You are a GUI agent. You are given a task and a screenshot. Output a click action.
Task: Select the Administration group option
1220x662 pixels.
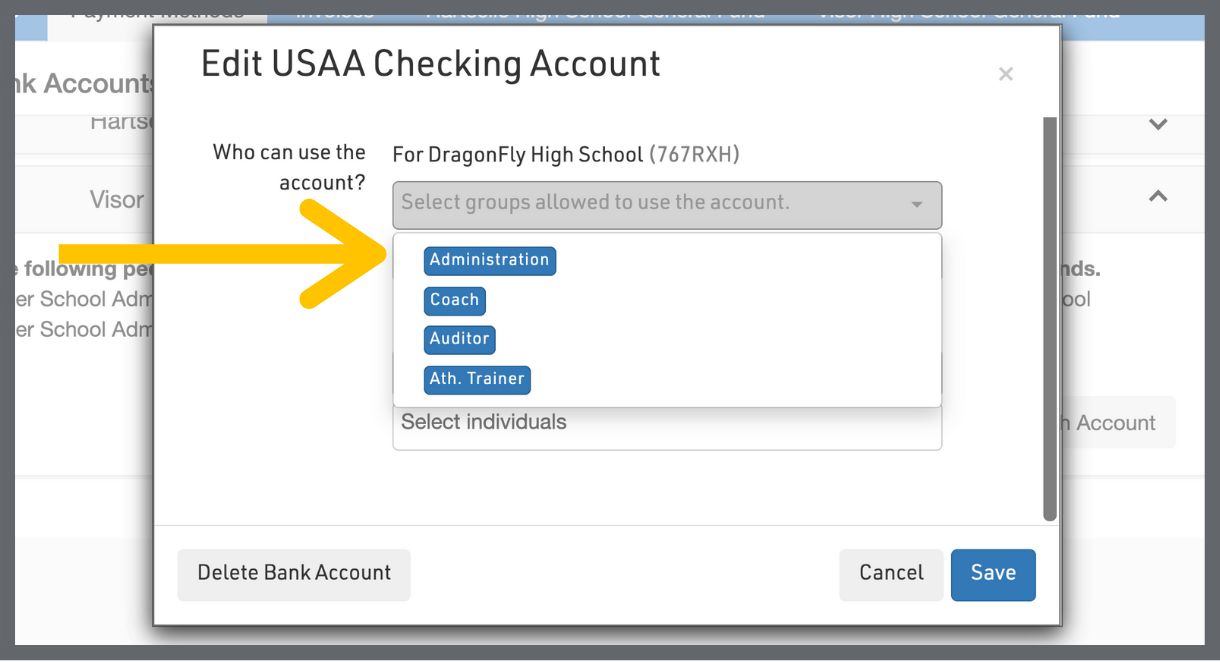[x=489, y=260]
